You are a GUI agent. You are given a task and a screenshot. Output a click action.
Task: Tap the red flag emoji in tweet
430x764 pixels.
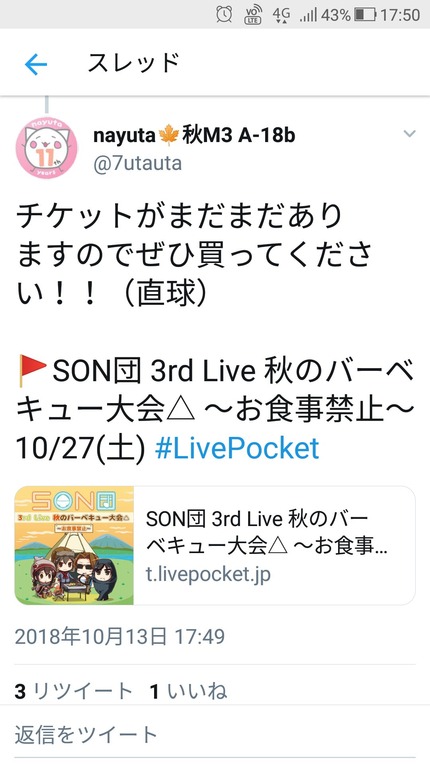(x=31, y=371)
